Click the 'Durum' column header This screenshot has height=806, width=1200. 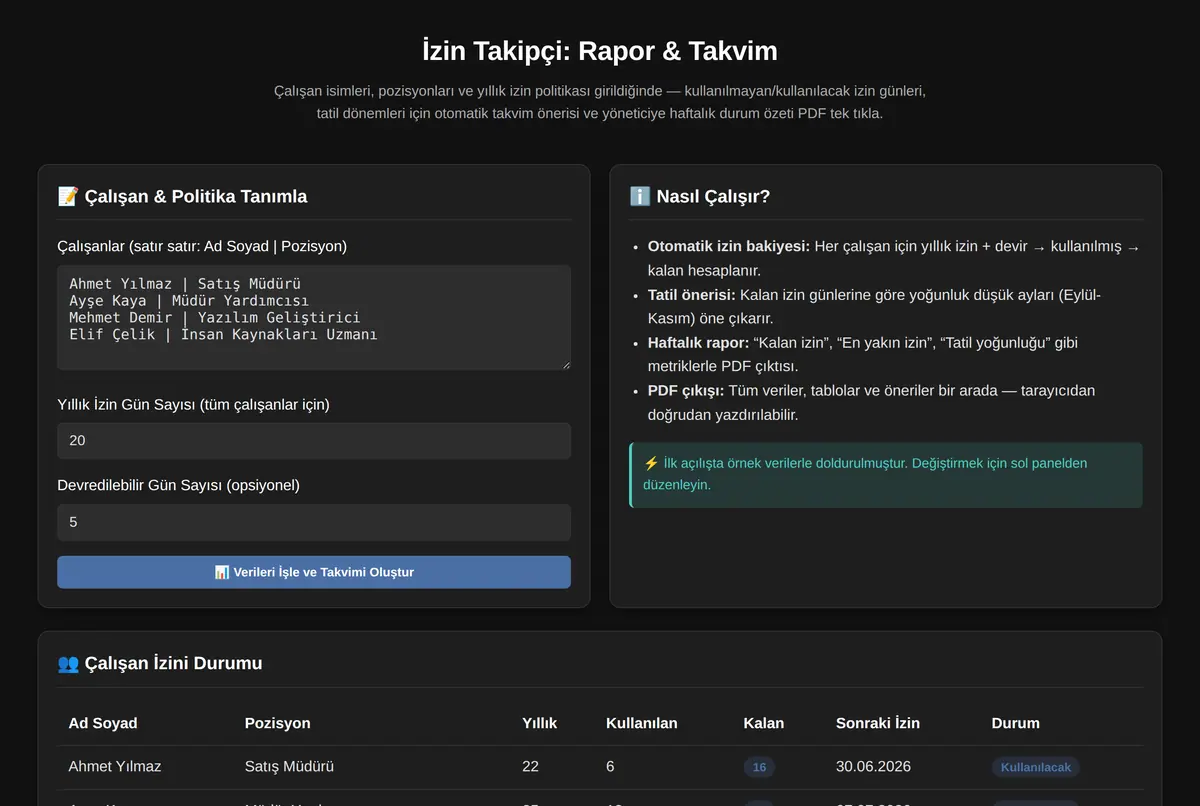(x=1015, y=723)
